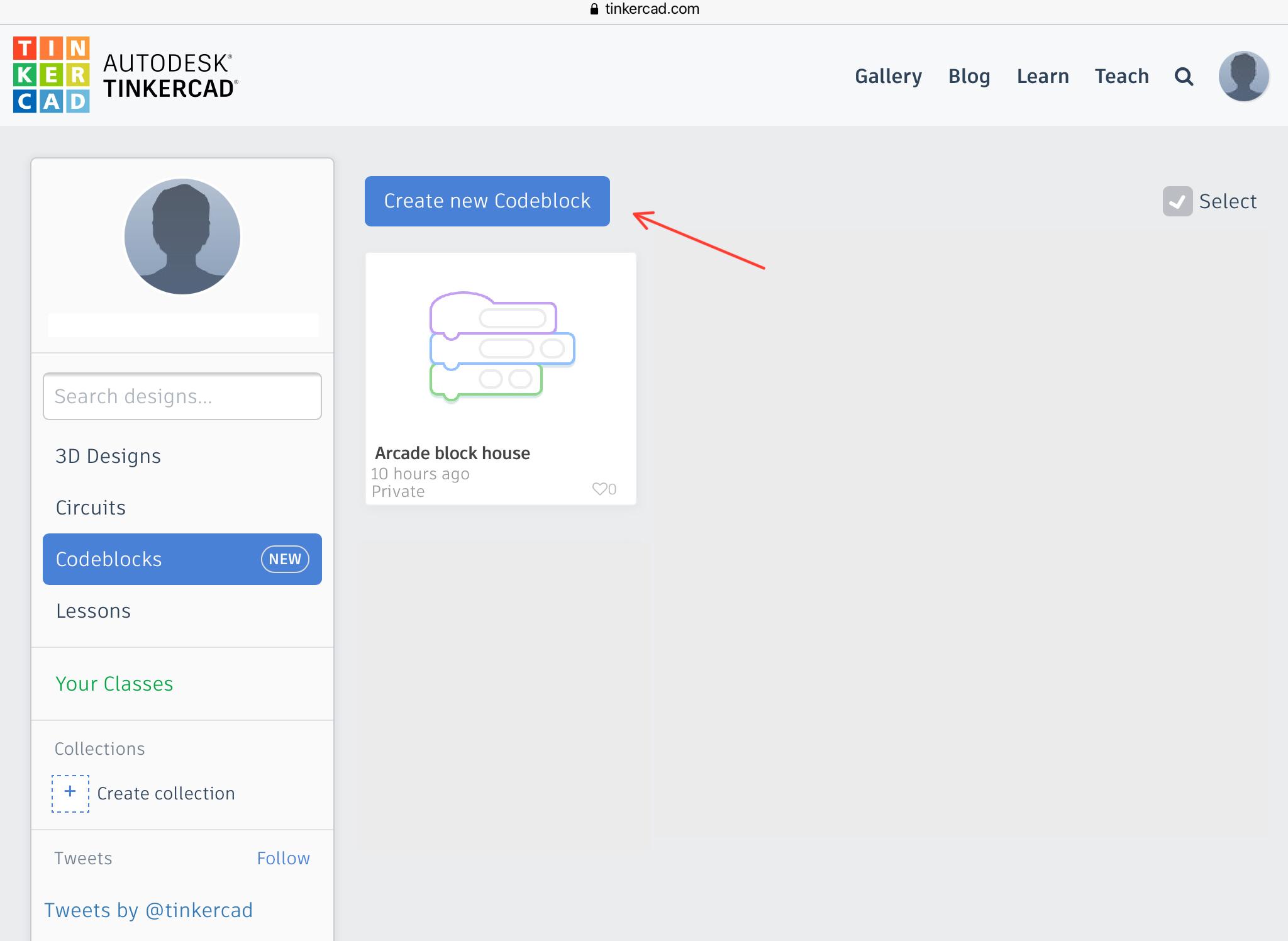Open the Gallery menu item
This screenshot has width=1288, height=941.
tap(888, 76)
